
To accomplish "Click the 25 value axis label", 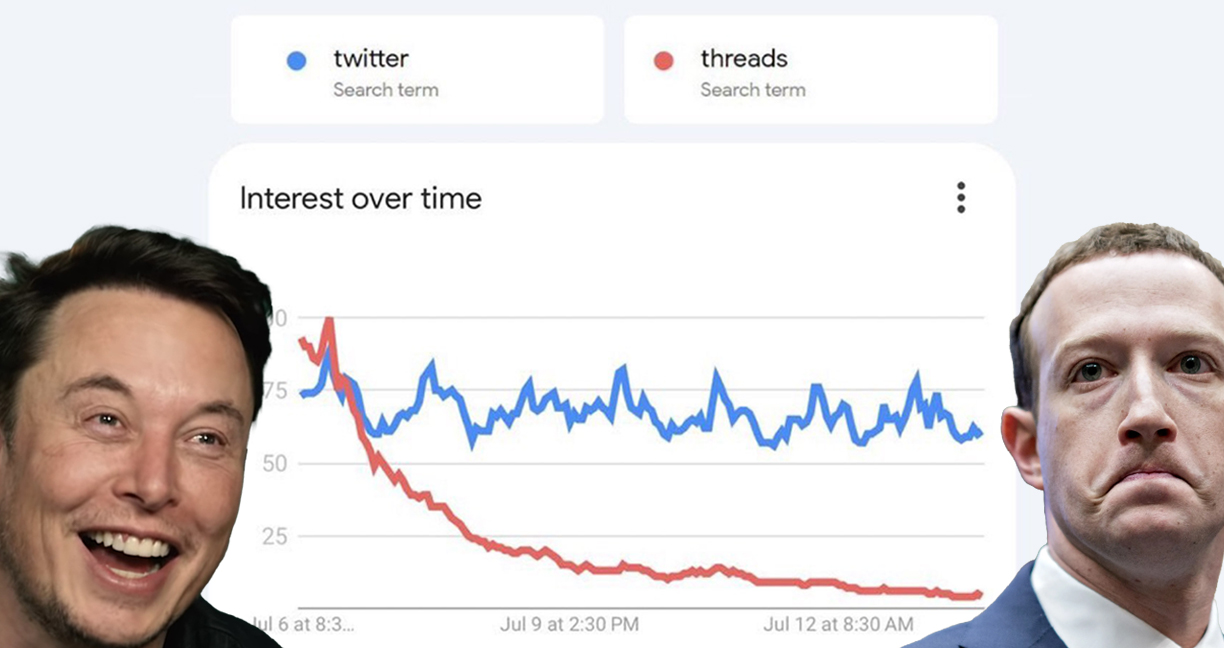I will [x=275, y=537].
